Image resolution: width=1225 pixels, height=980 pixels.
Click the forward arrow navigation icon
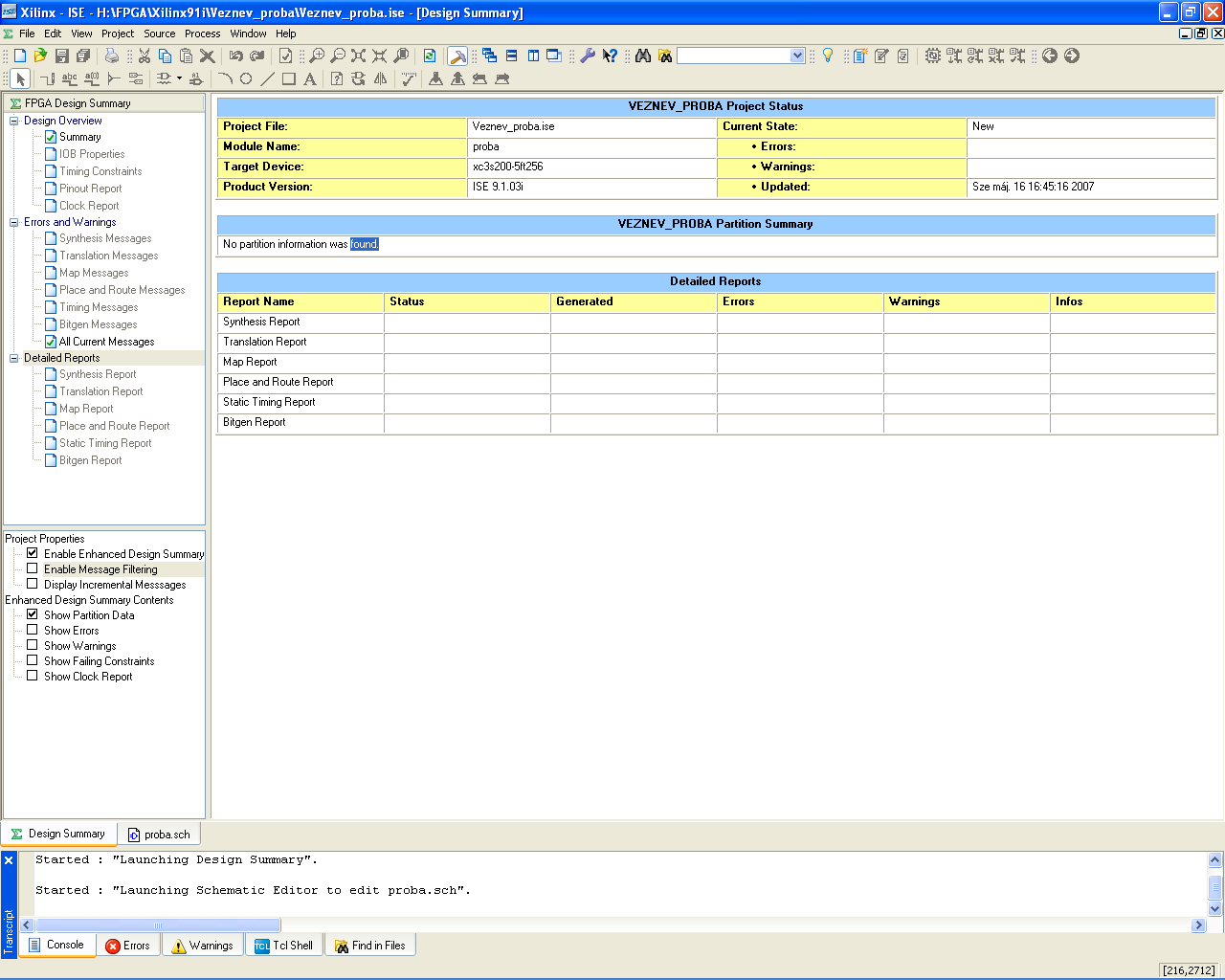click(1072, 56)
